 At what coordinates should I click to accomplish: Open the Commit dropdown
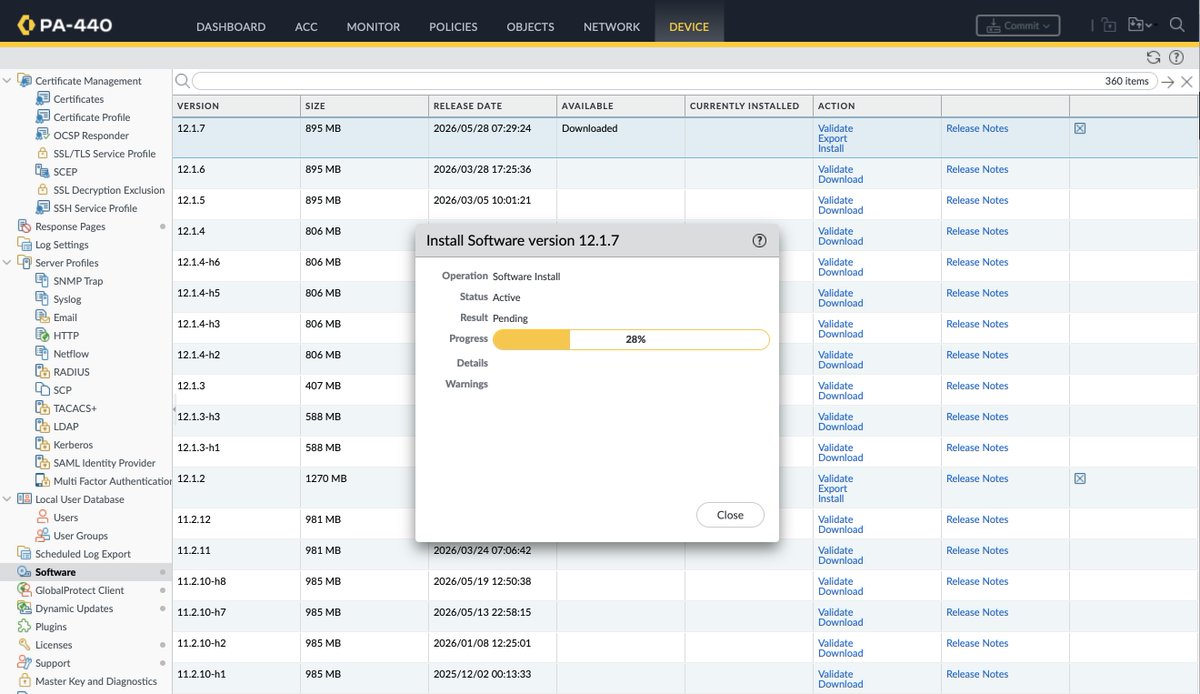(x=1018, y=26)
